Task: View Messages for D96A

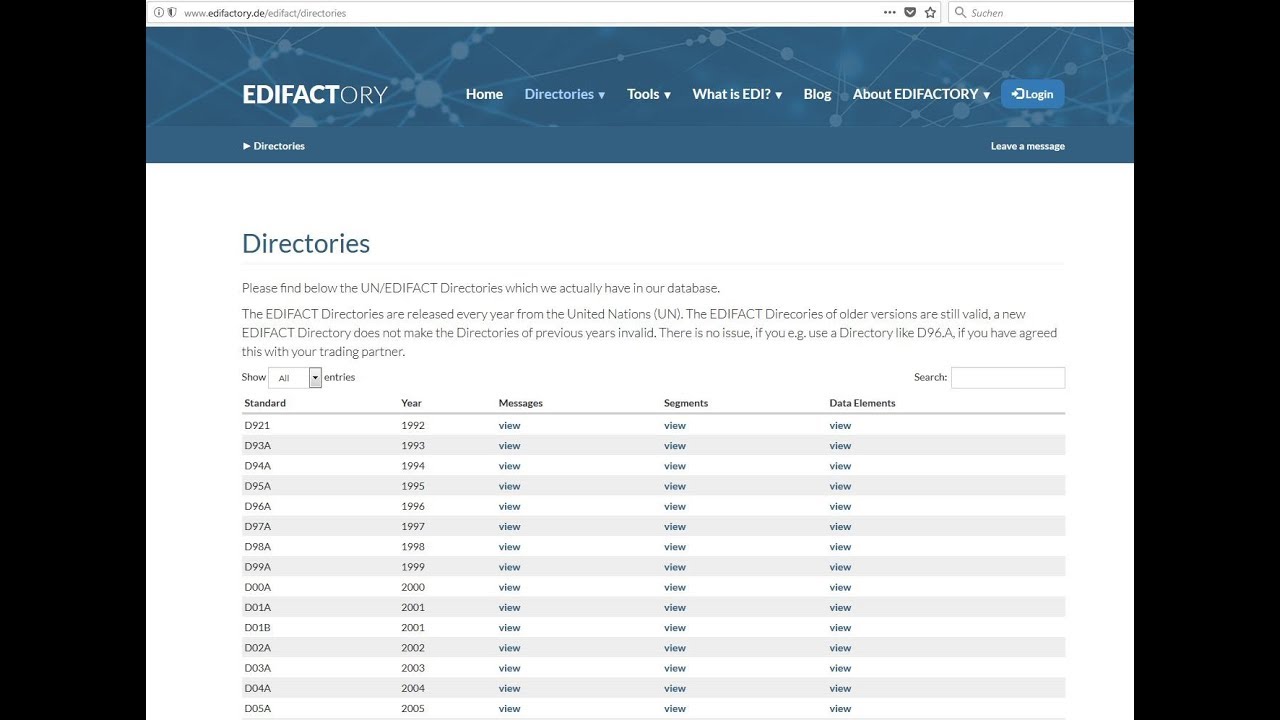Action: [509, 506]
